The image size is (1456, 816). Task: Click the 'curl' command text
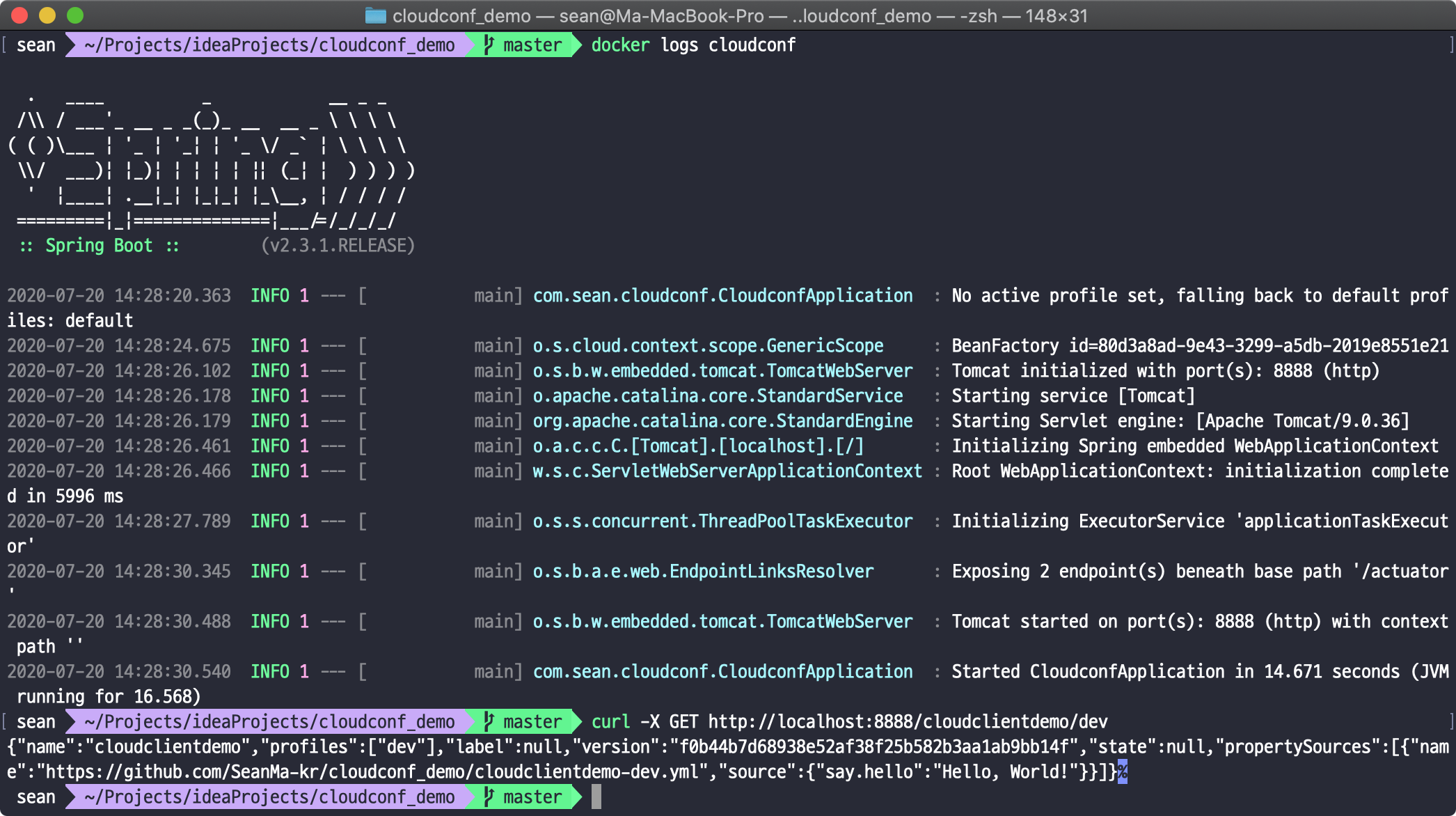coord(610,721)
